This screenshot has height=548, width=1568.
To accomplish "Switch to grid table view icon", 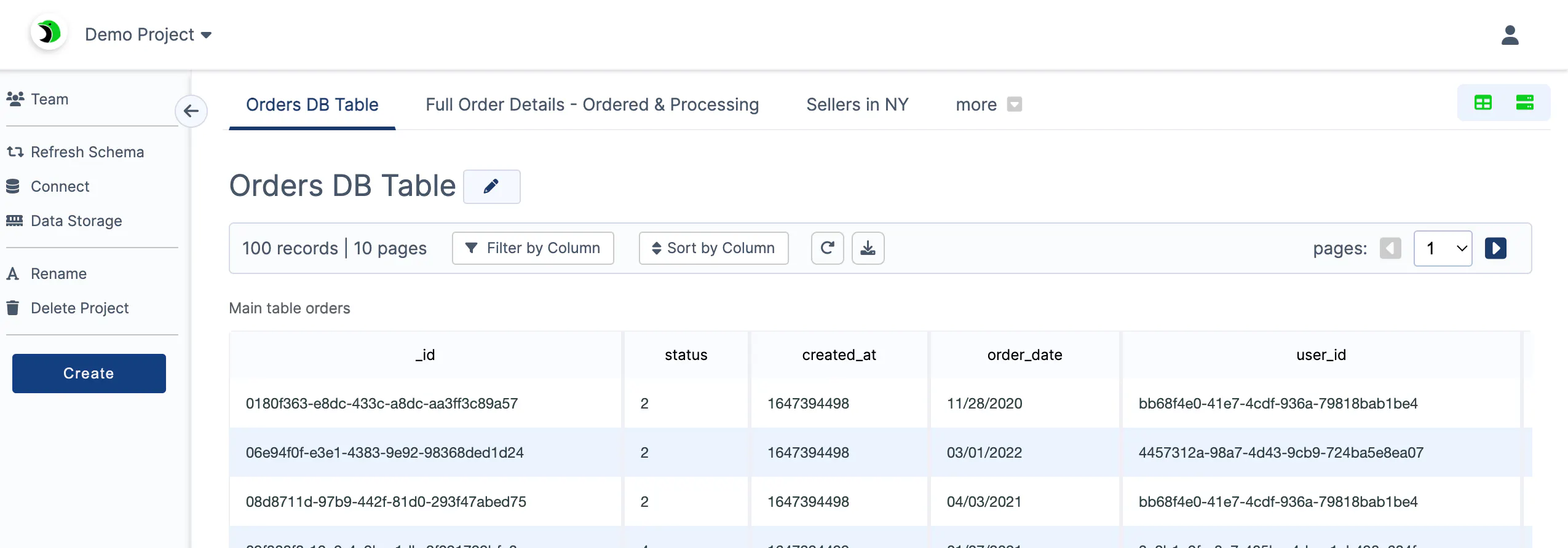I will pyautogui.click(x=1483, y=103).
